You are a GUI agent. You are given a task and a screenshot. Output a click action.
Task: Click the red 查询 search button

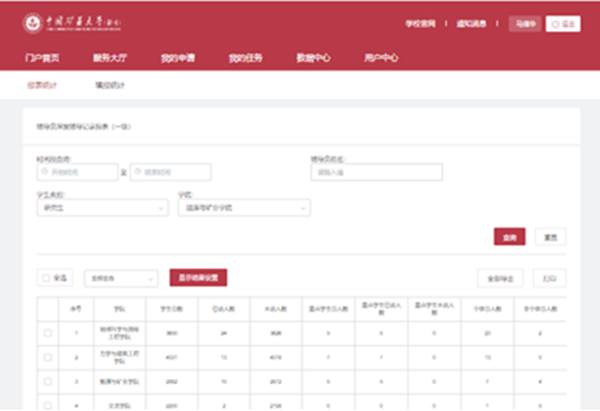tap(509, 237)
